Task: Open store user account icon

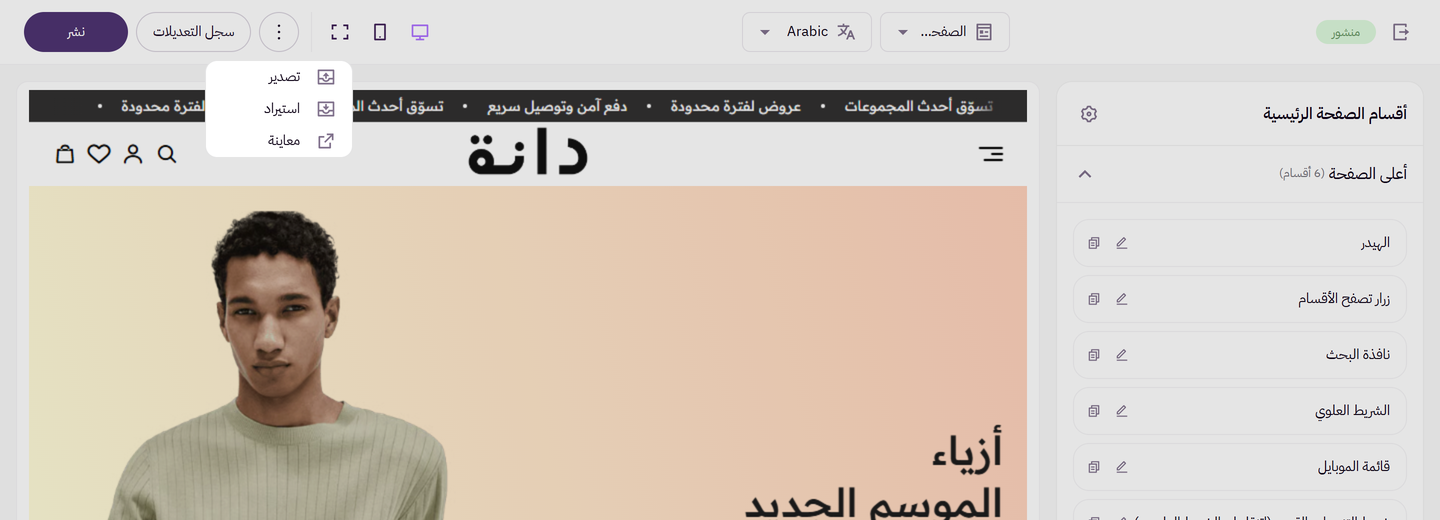Action: 133,154
